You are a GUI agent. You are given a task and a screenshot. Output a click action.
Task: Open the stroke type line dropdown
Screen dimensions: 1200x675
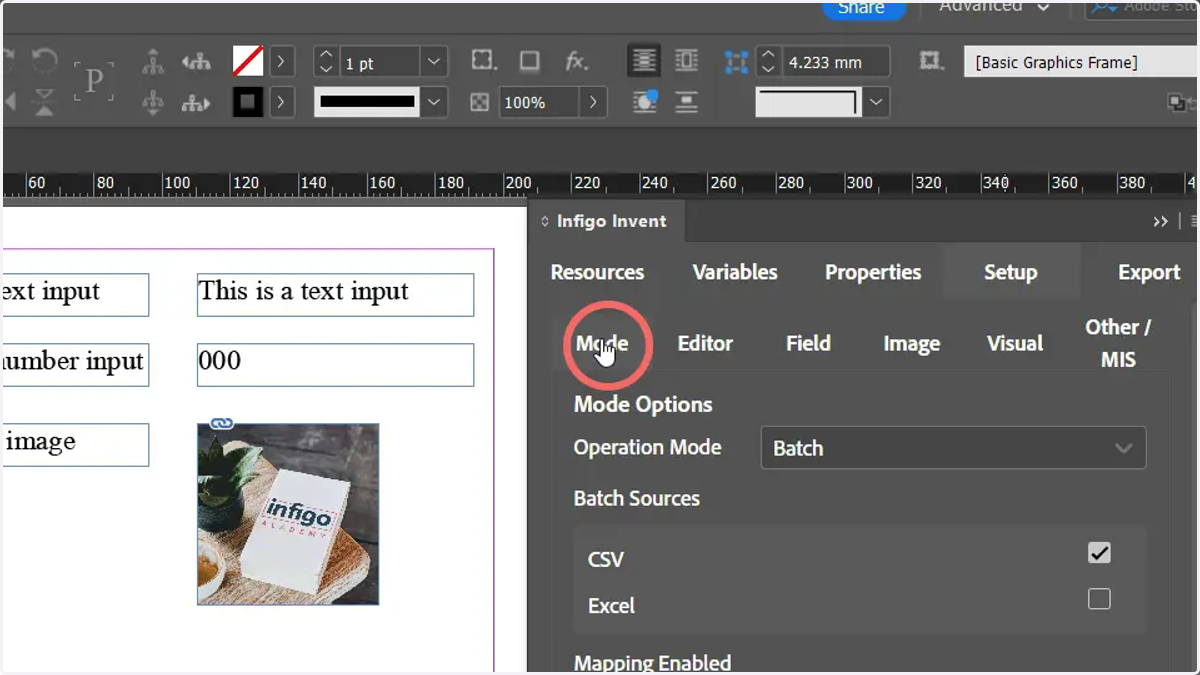pyautogui.click(x=434, y=102)
